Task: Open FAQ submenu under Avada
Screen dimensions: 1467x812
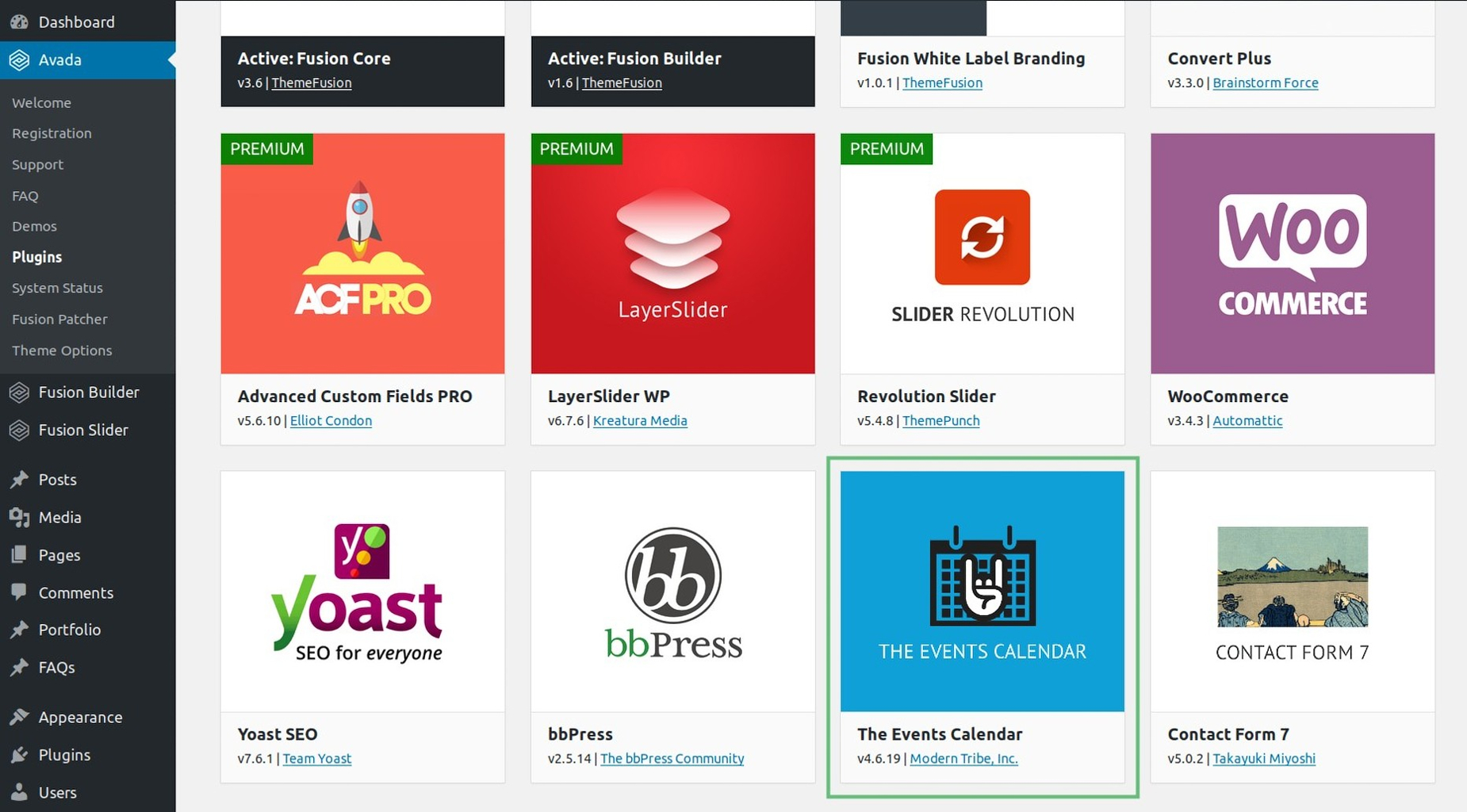Action: point(25,195)
